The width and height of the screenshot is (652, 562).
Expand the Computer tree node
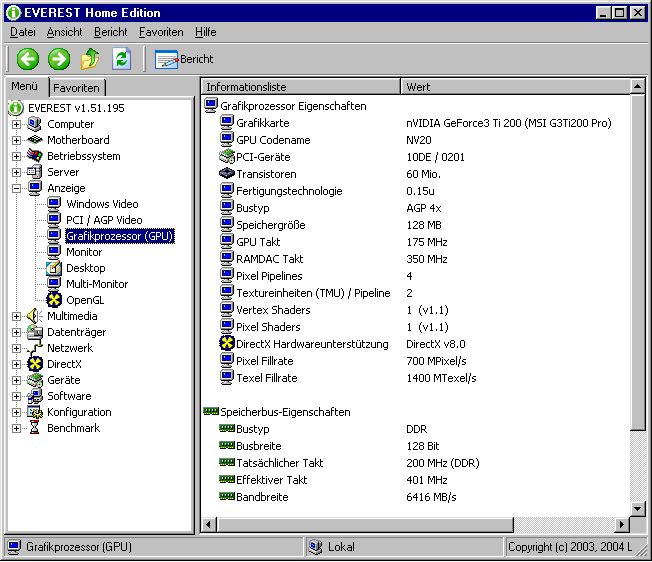click(x=16, y=124)
